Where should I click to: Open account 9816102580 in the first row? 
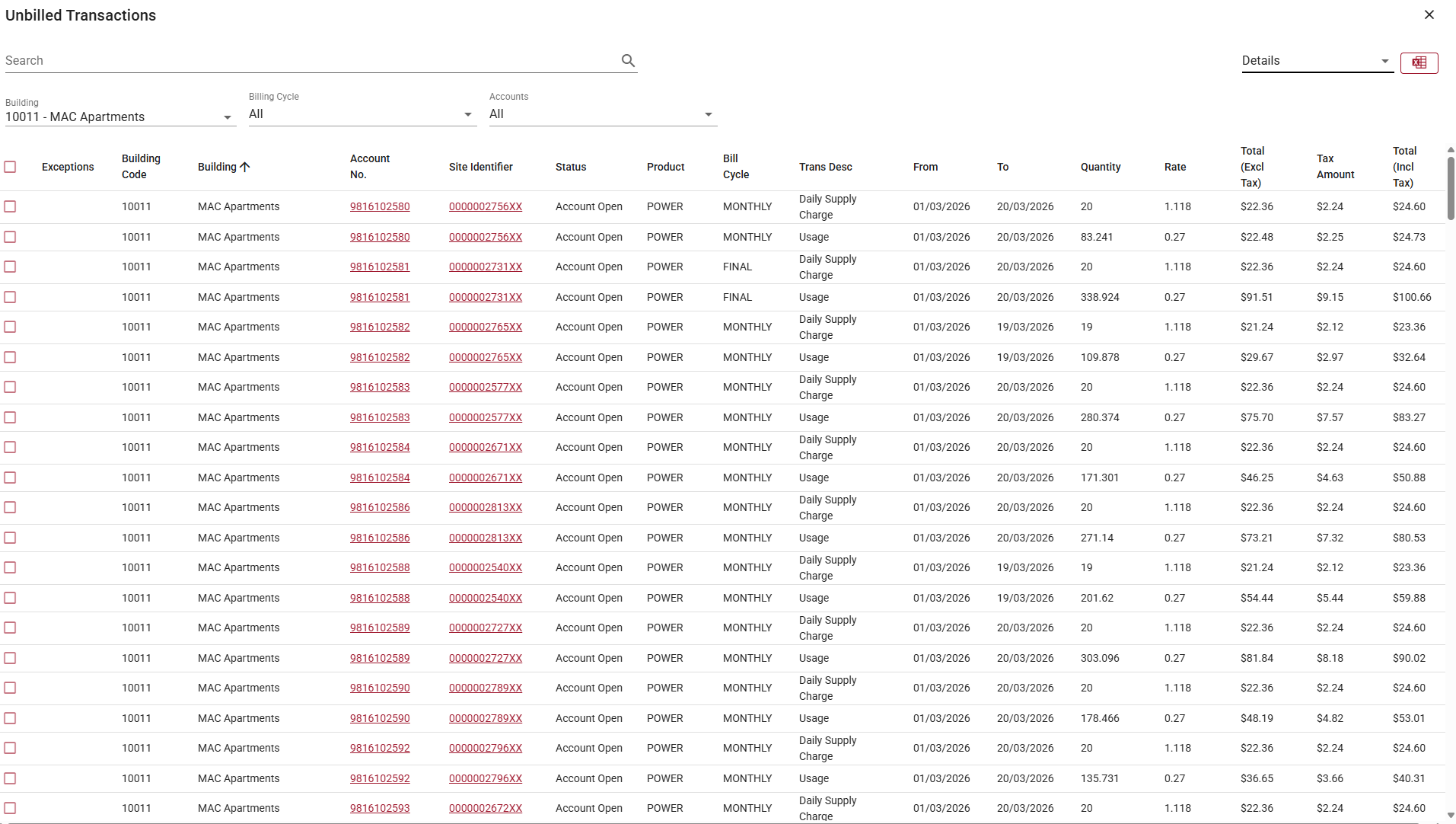coord(380,206)
